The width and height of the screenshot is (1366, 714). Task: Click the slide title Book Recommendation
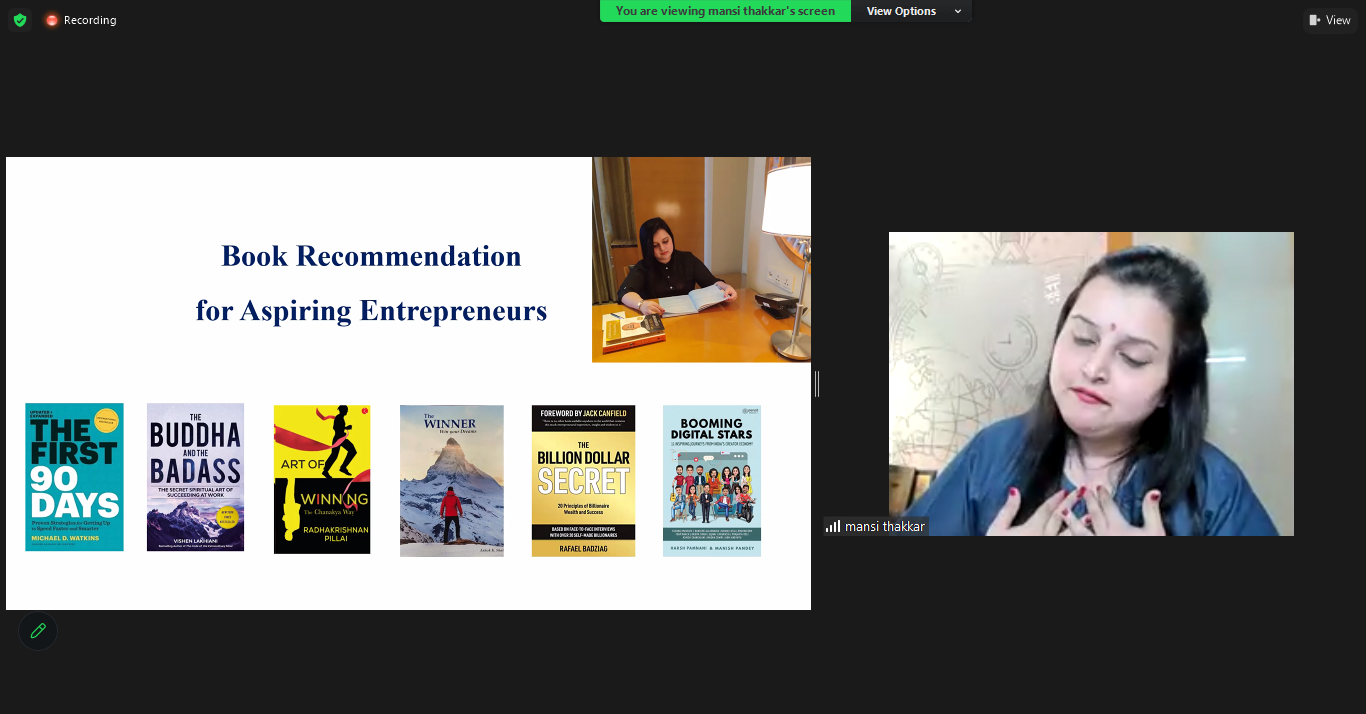click(x=371, y=256)
